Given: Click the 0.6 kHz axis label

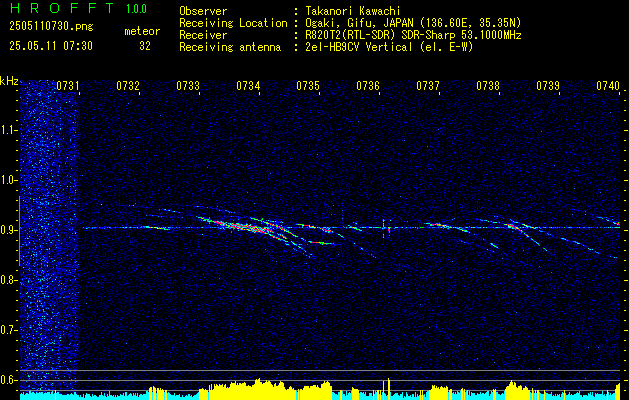Looking at the screenshot, I should [9, 380].
